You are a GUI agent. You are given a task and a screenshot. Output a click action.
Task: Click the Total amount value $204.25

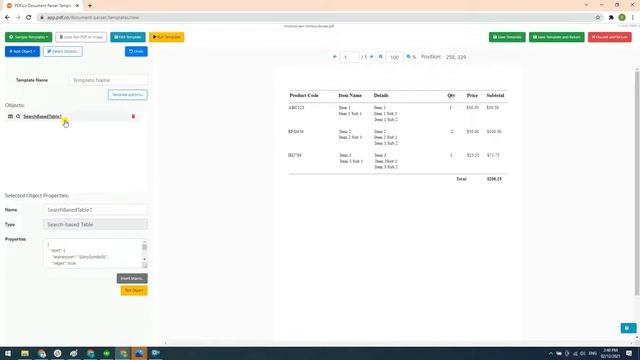pos(494,179)
